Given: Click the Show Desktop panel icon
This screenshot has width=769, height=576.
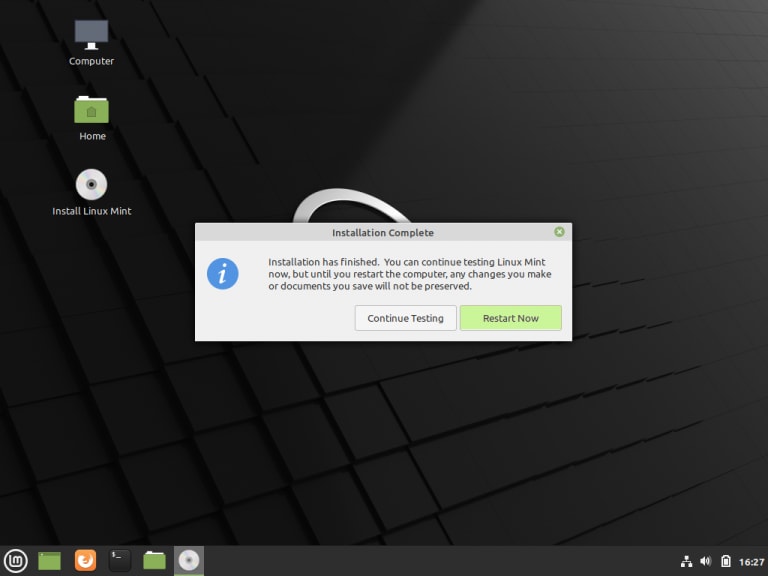Looking at the screenshot, I should (x=50, y=561).
